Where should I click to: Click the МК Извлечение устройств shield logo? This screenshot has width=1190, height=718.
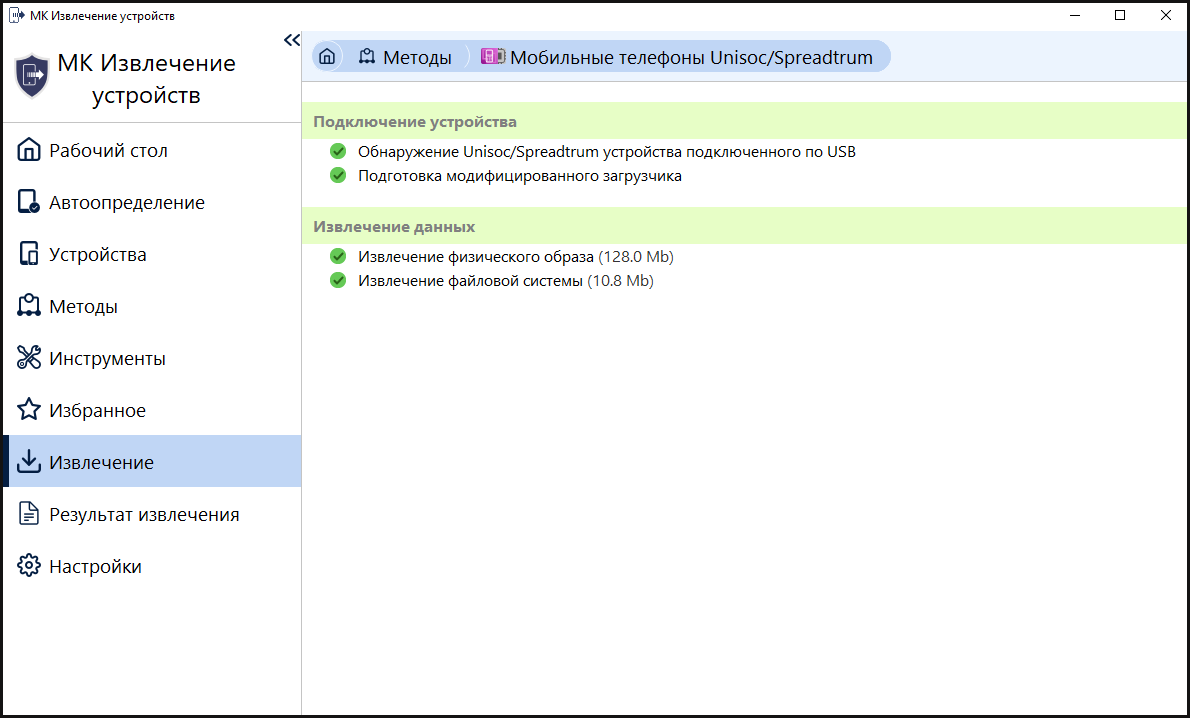(x=32, y=76)
